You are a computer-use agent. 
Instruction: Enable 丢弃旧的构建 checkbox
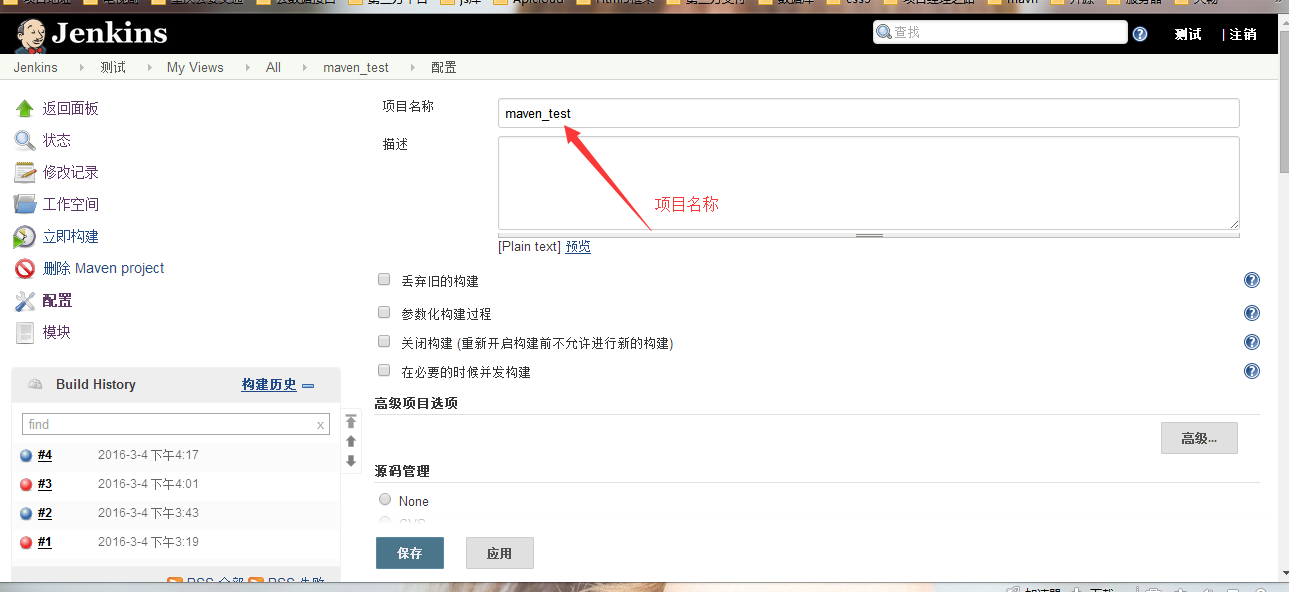pos(384,279)
